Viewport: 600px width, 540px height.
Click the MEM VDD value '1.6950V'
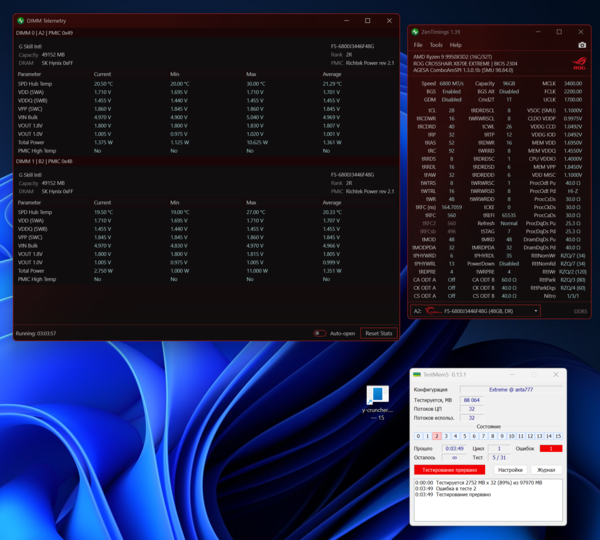(573, 143)
